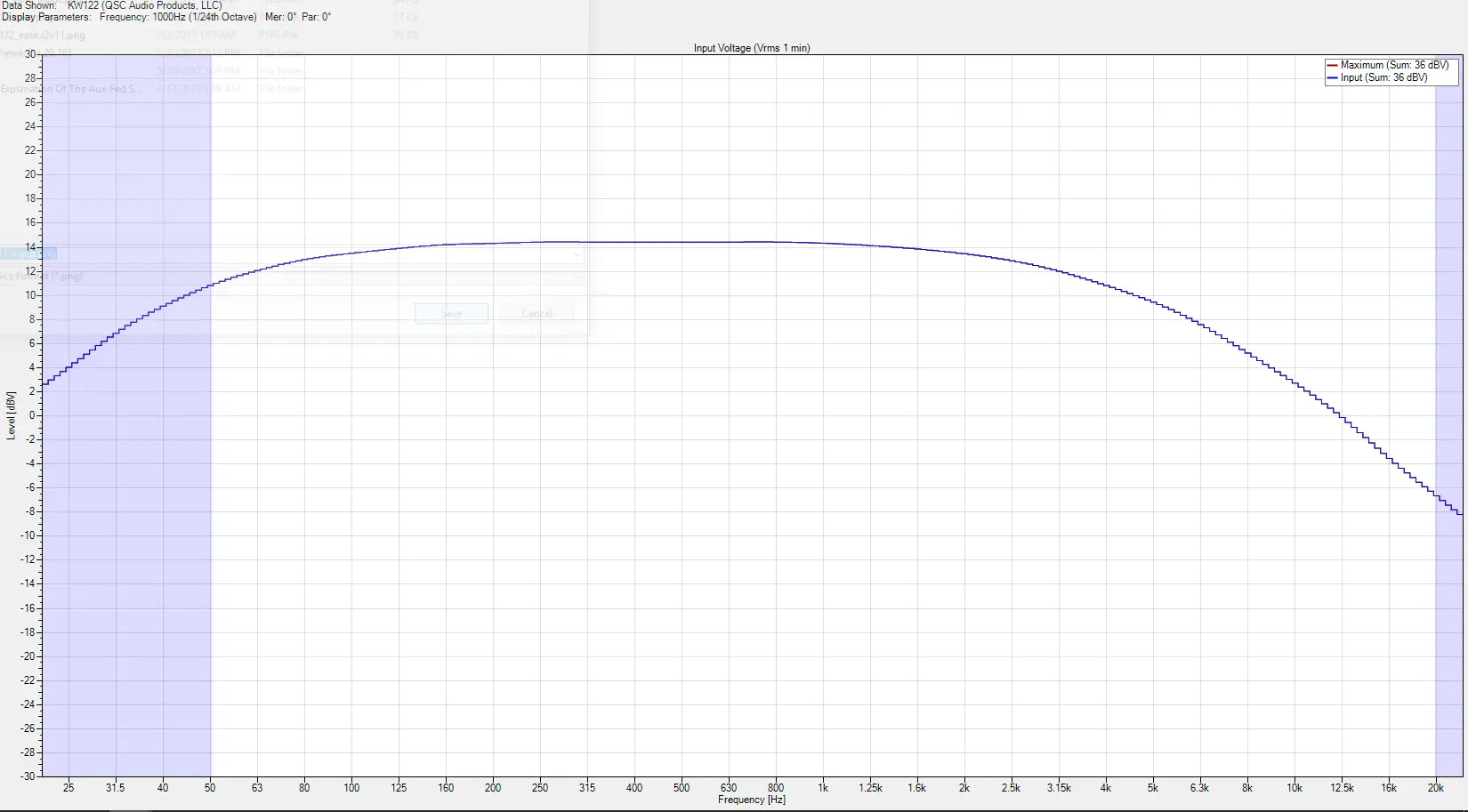Click the "Mer: 0°" parameter text

click(x=280, y=17)
